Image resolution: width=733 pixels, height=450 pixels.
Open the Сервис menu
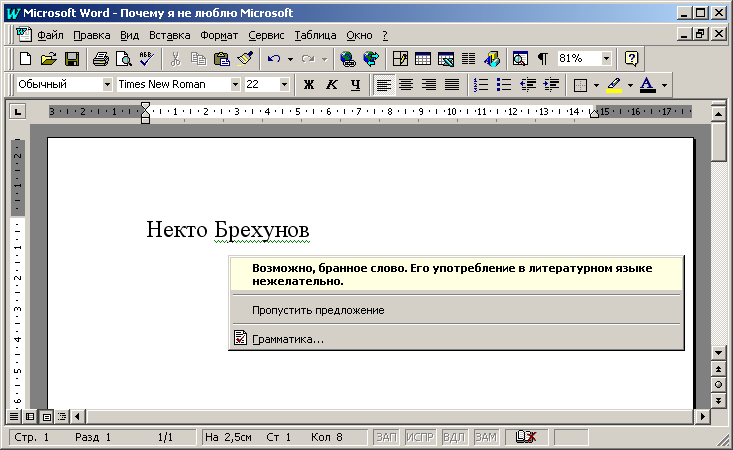264,35
